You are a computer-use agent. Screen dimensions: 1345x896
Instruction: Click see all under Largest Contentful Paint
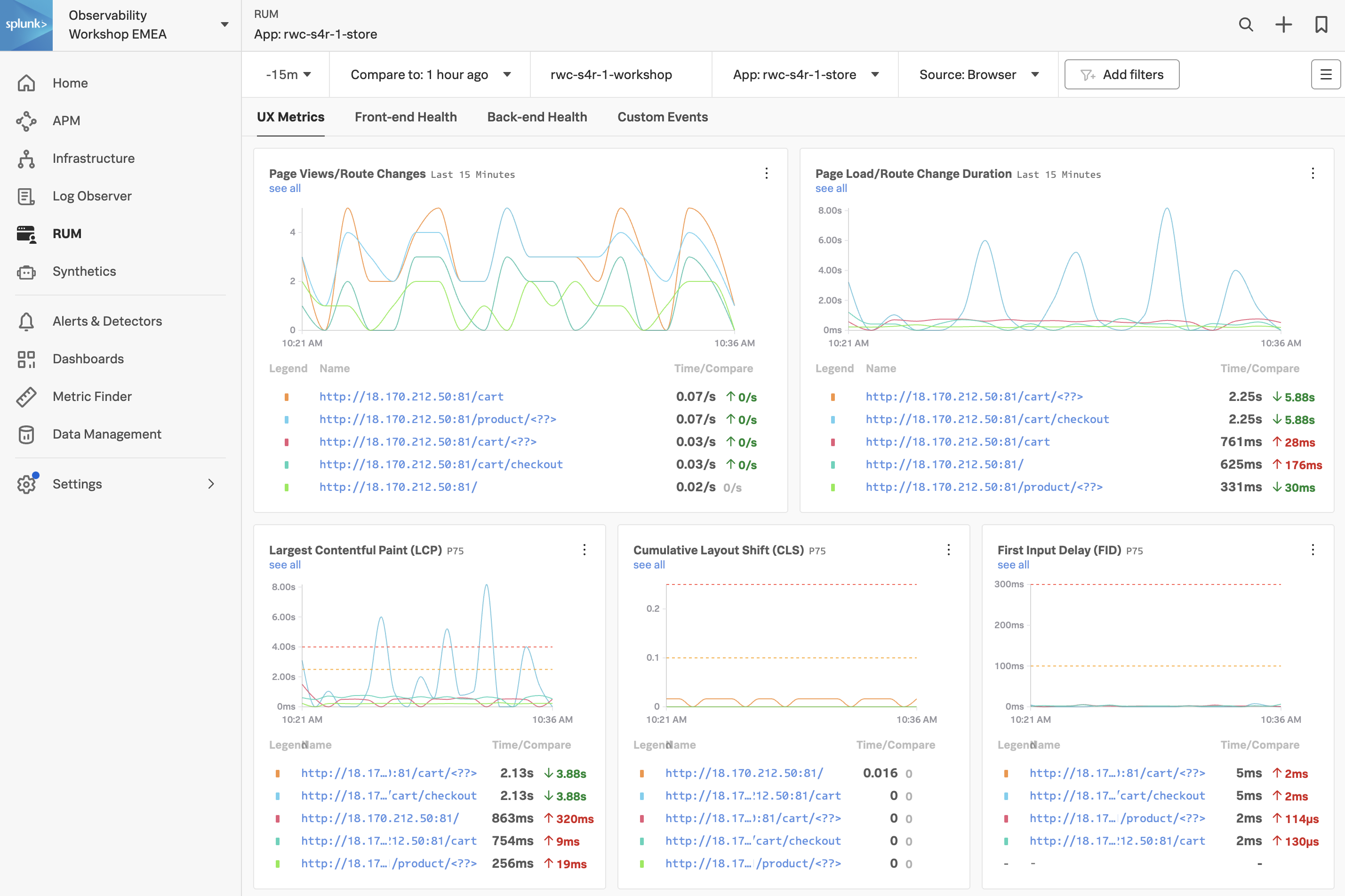(x=285, y=565)
